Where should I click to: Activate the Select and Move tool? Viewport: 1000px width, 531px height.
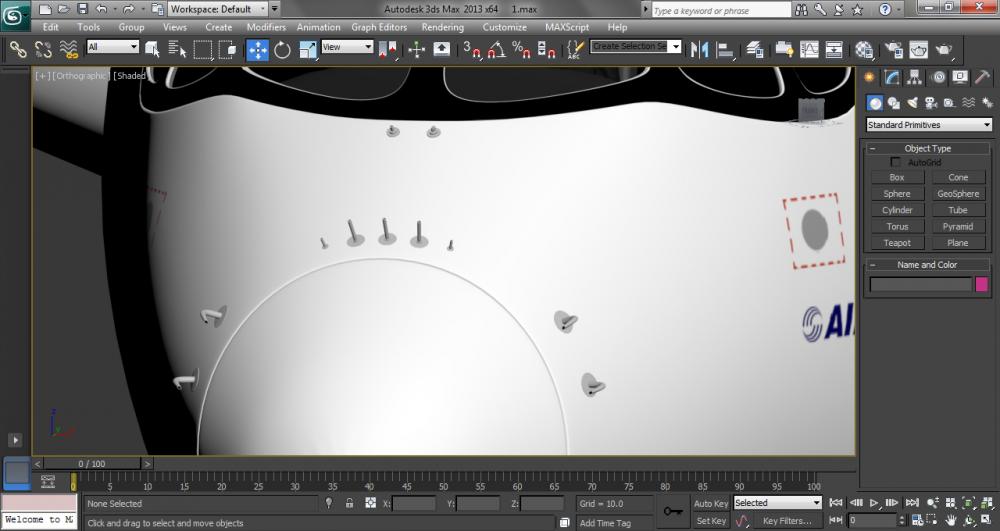(x=258, y=49)
